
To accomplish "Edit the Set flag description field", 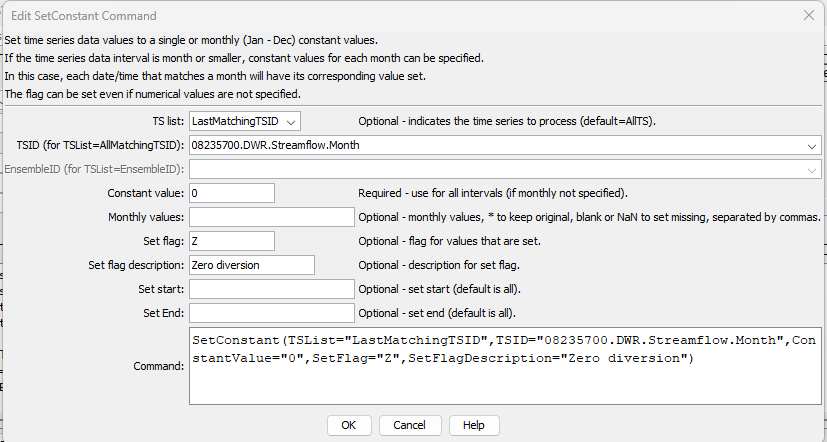I will point(252,265).
